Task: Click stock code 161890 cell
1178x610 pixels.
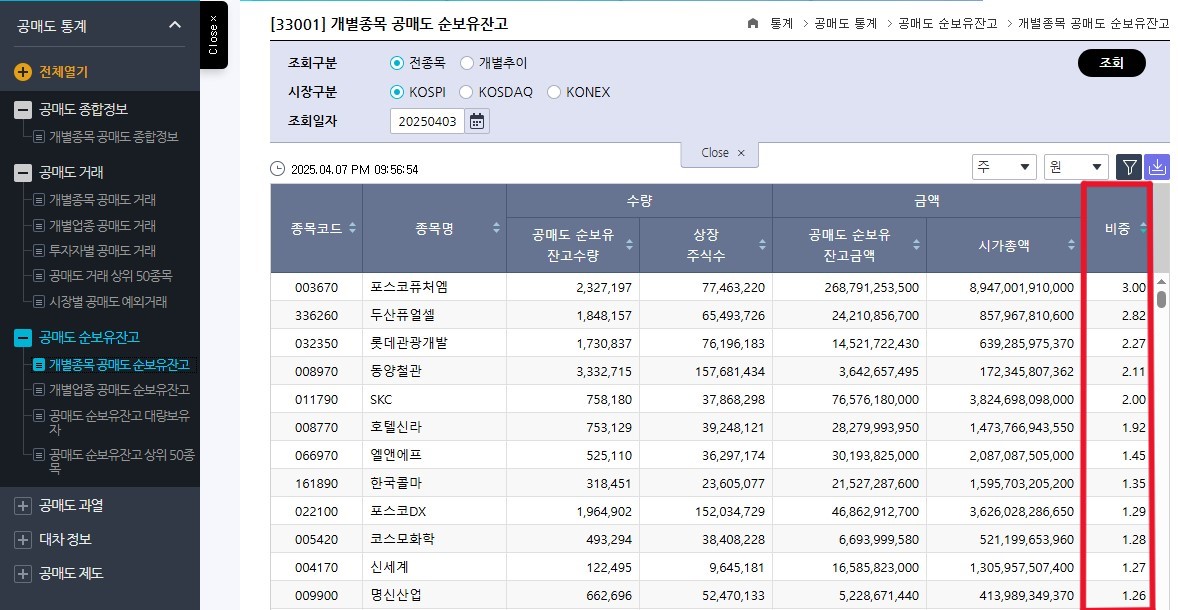Action: 316,483
